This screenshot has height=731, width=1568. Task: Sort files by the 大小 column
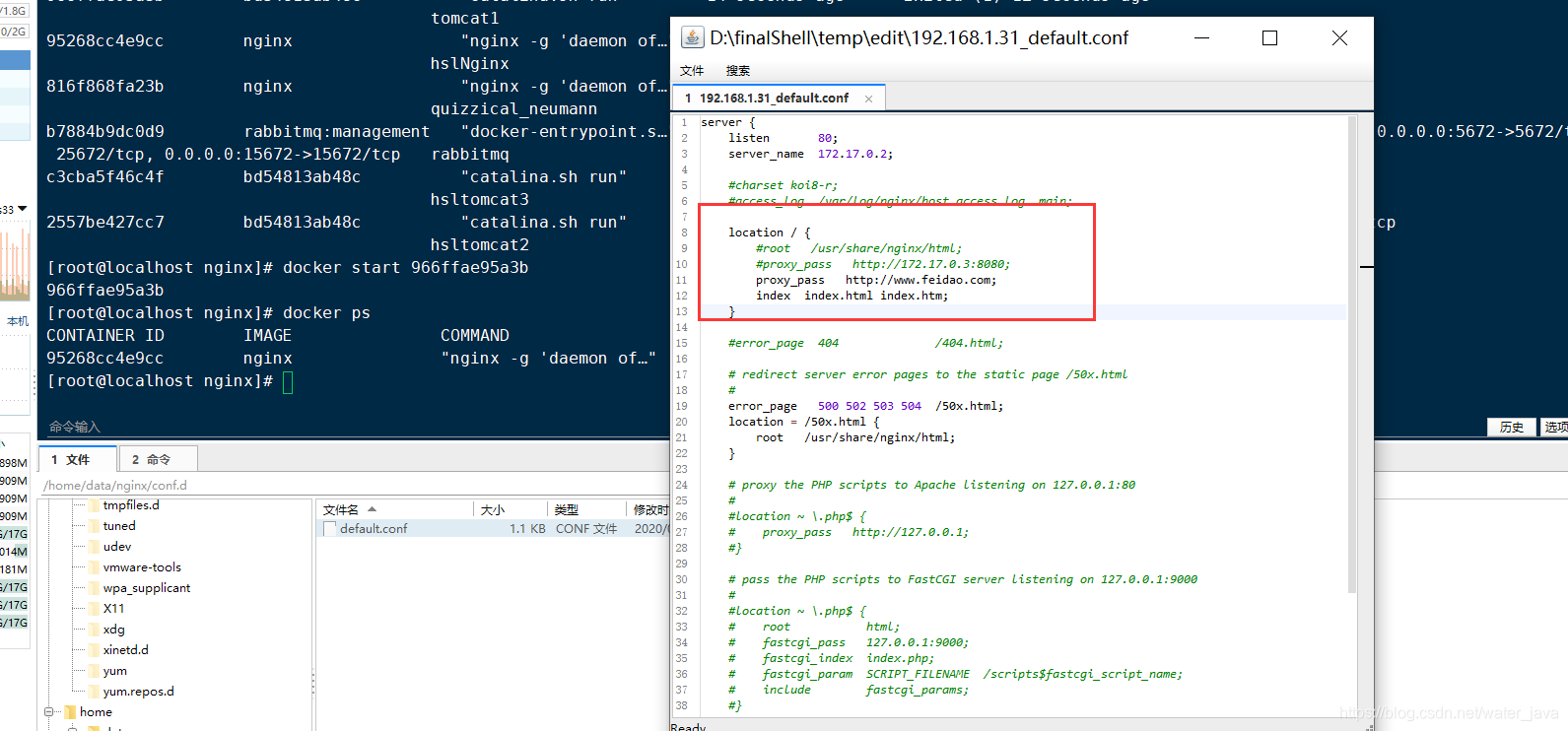(x=511, y=509)
